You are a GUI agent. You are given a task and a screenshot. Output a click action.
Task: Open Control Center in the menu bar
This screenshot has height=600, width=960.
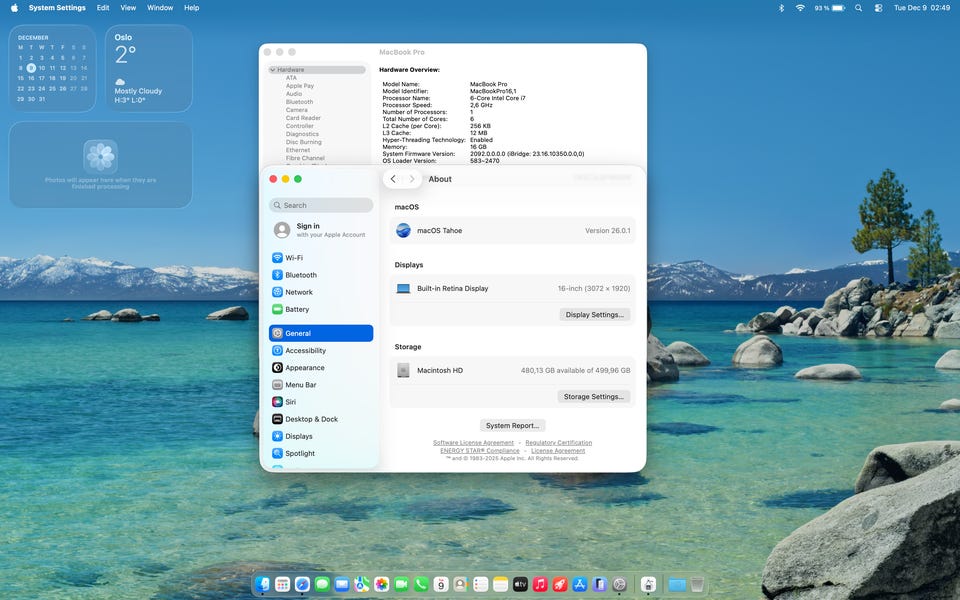[x=878, y=8]
